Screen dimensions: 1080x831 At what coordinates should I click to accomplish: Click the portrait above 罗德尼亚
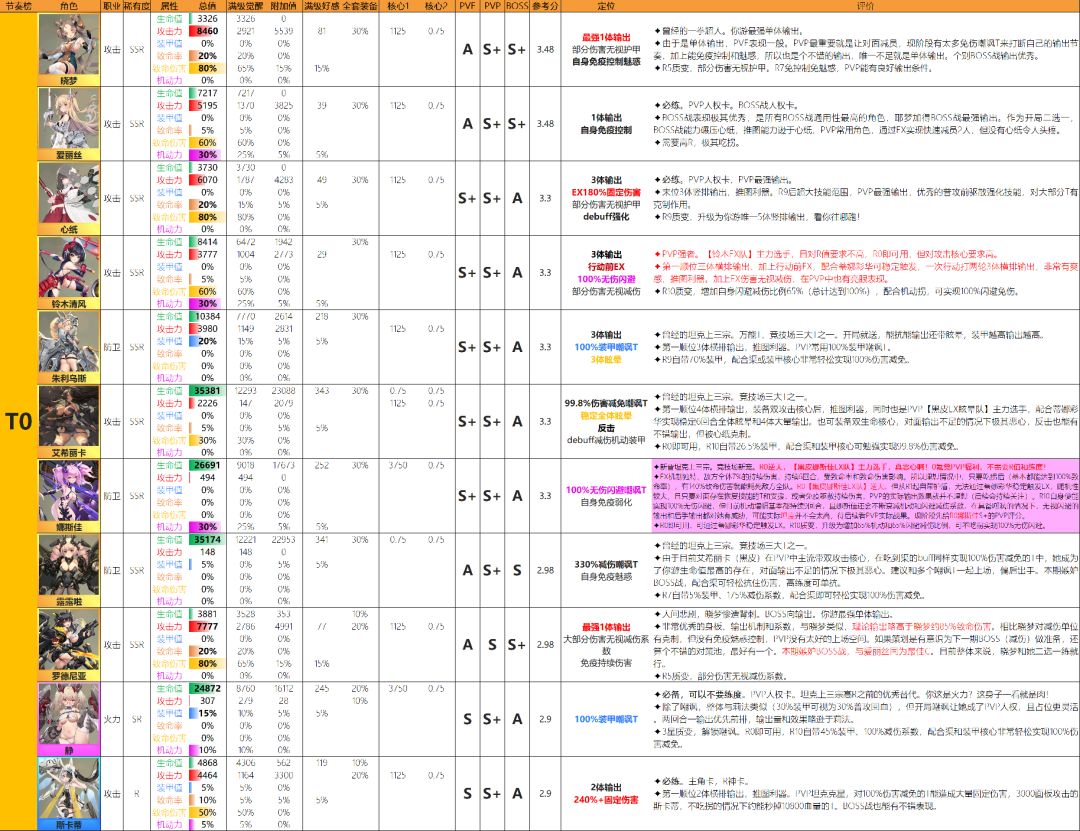(x=69, y=565)
